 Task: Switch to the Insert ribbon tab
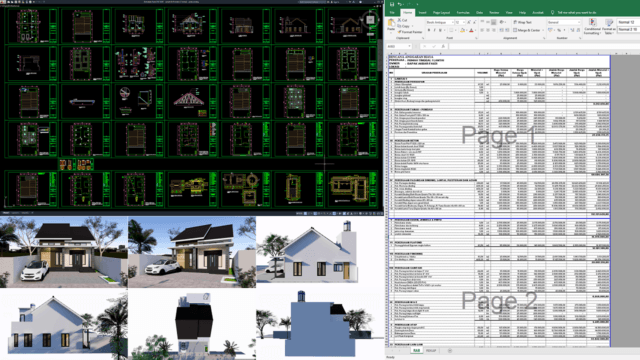(x=422, y=13)
